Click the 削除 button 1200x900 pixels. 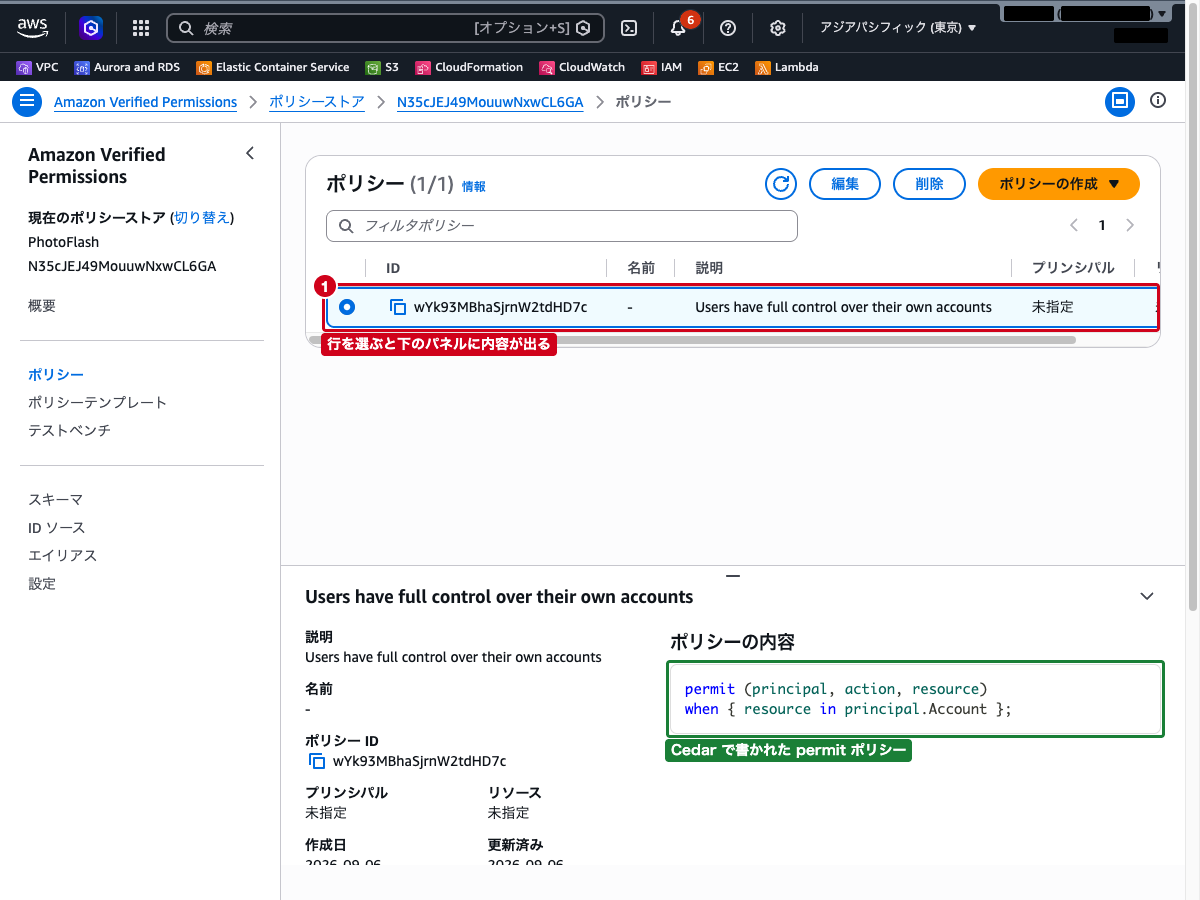(x=929, y=184)
